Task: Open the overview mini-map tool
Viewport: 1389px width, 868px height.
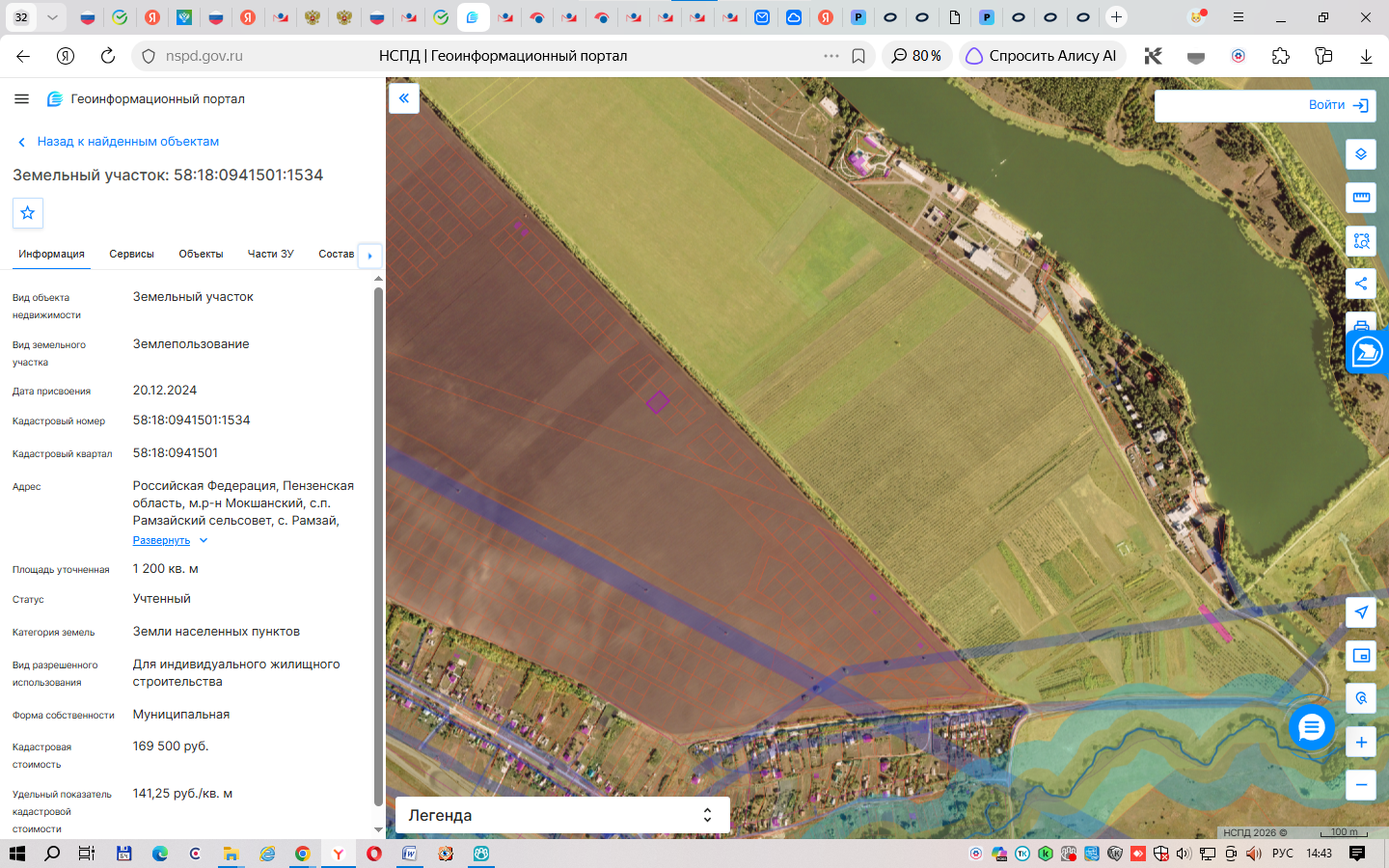Action: pos(1361,656)
